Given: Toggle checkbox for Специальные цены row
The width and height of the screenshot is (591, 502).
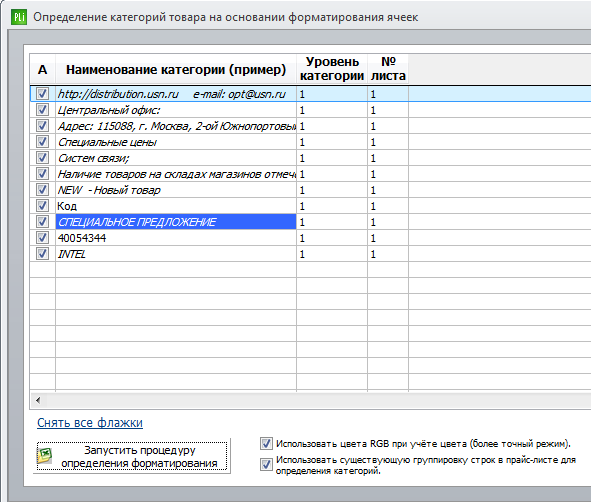Looking at the screenshot, I should pyautogui.click(x=42, y=142).
